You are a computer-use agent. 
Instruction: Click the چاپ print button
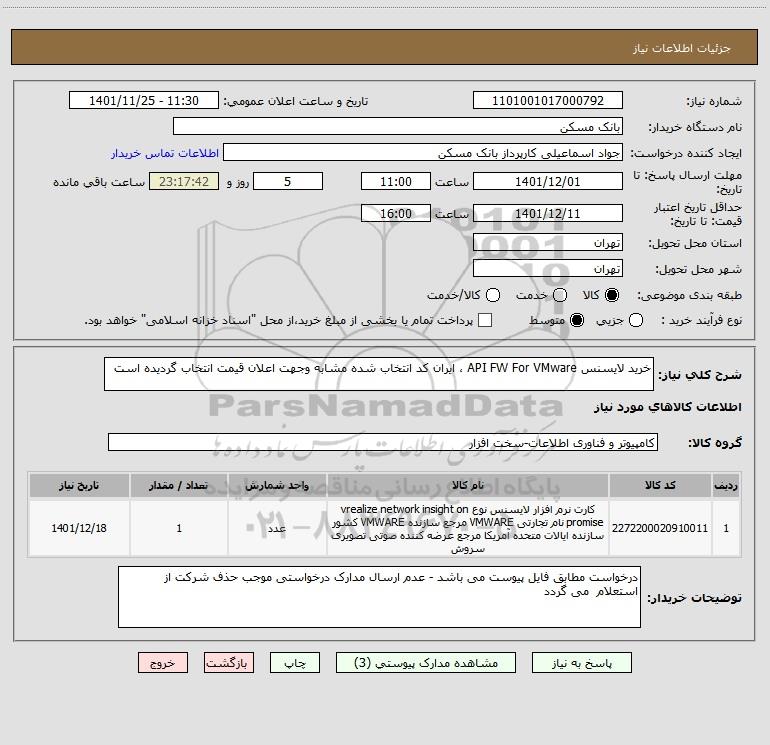[295, 663]
